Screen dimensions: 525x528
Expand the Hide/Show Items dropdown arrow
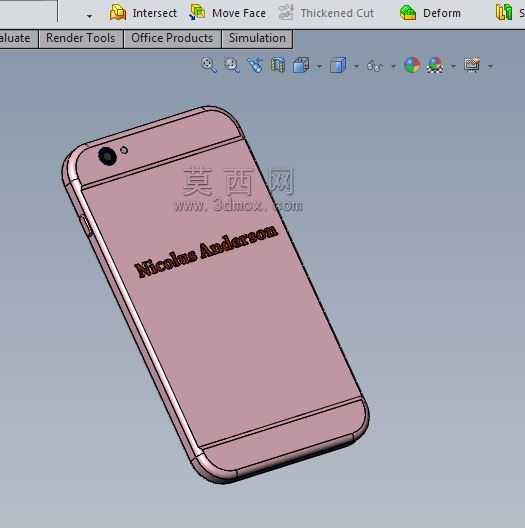coord(393,66)
